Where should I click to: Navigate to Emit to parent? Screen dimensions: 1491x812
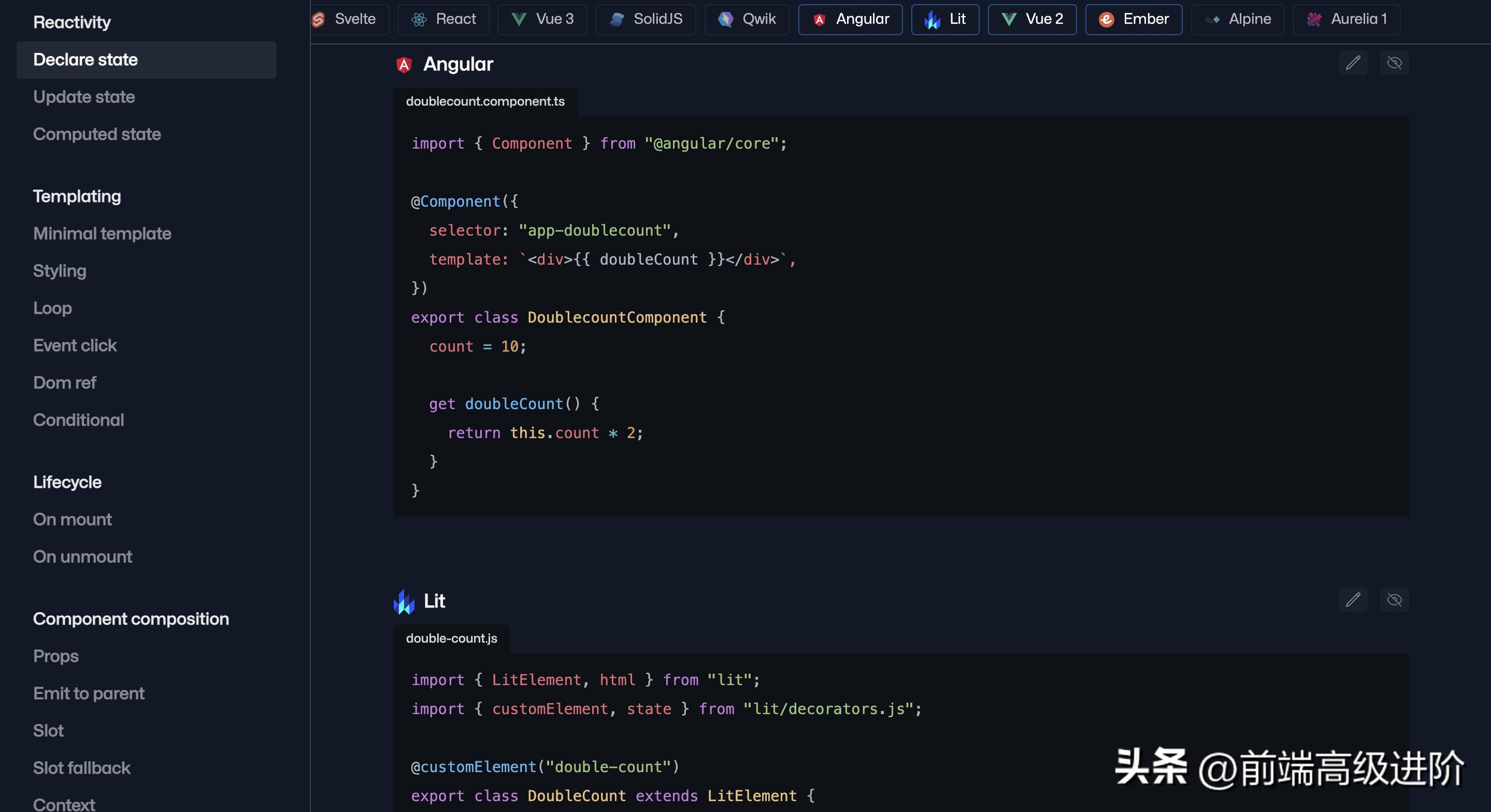click(89, 693)
